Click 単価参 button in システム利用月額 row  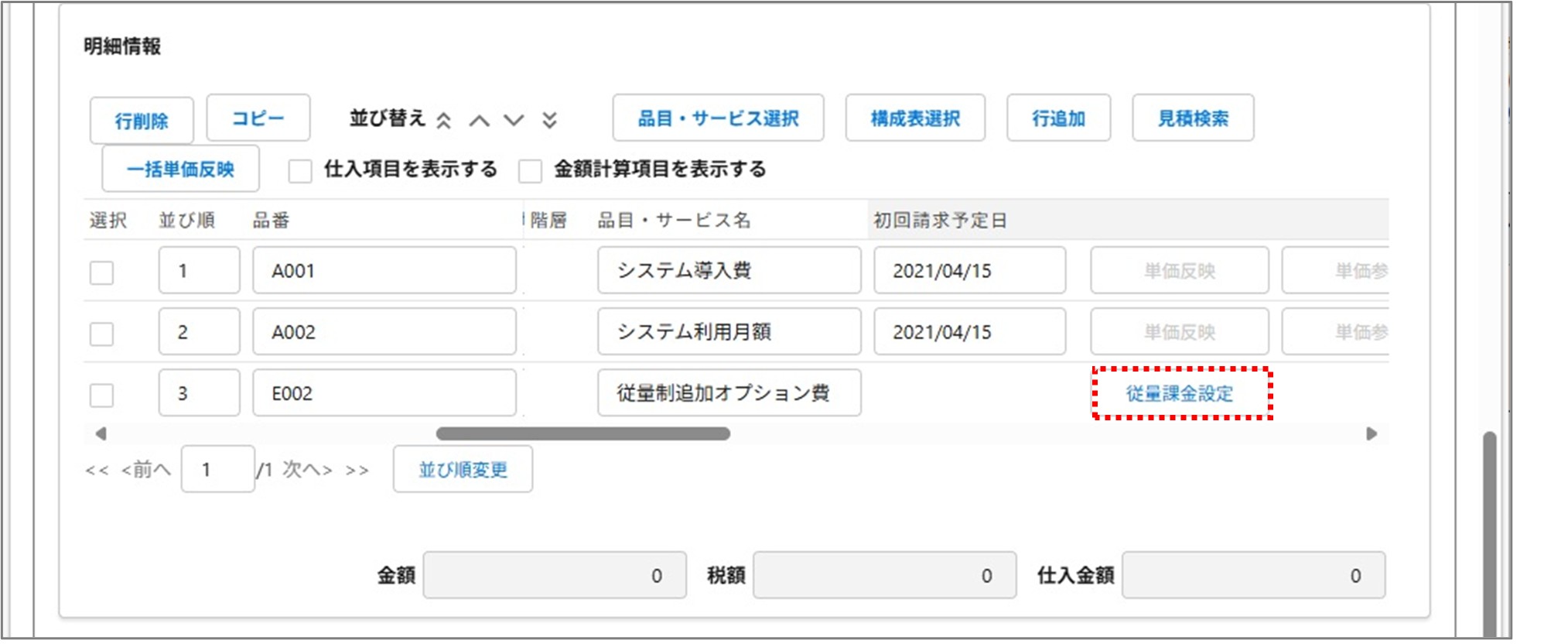(x=1336, y=331)
